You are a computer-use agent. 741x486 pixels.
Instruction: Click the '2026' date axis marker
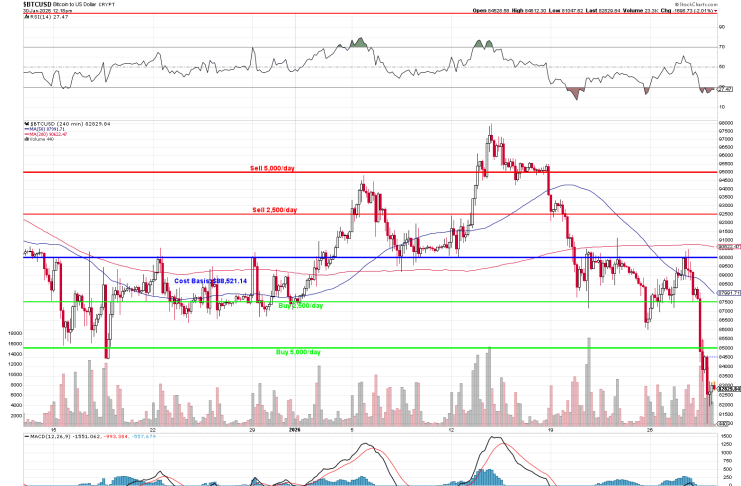(x=294, y=429)
